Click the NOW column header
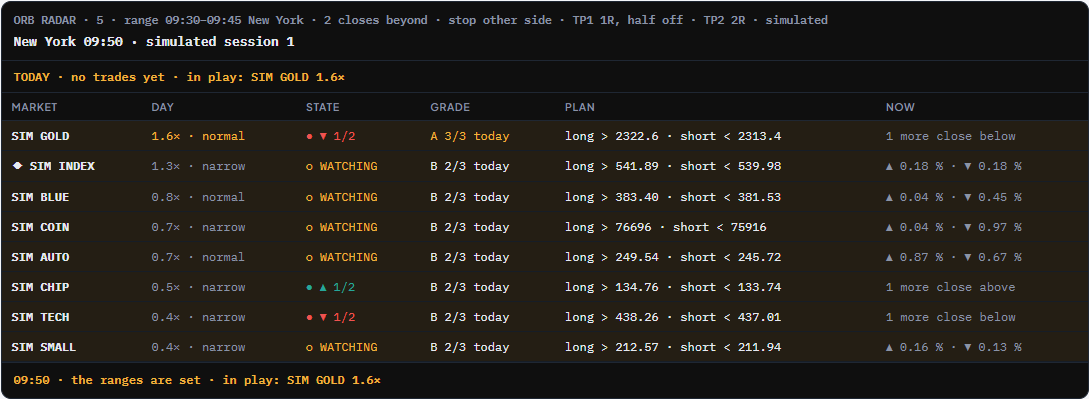Image resolution: width=1089 pixels, height=399 pixels. click(900, 108)
